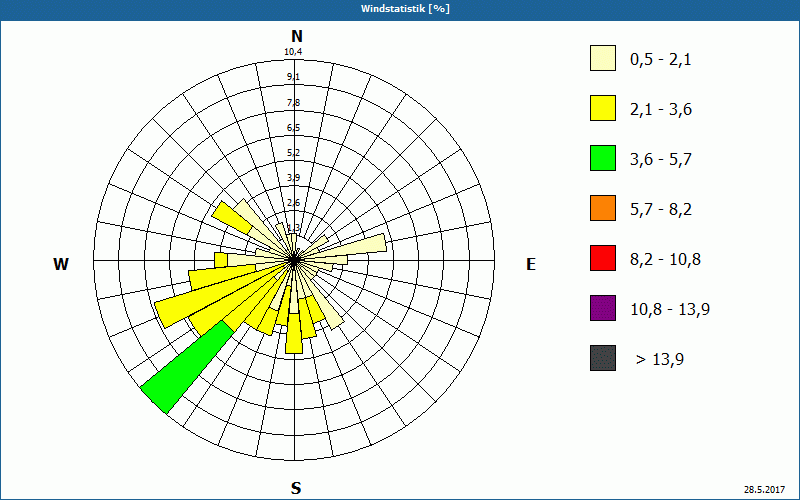Click the legend label '2,1 - 3,6'
This screenshot has height=500, width=800.
coord(661,110)
